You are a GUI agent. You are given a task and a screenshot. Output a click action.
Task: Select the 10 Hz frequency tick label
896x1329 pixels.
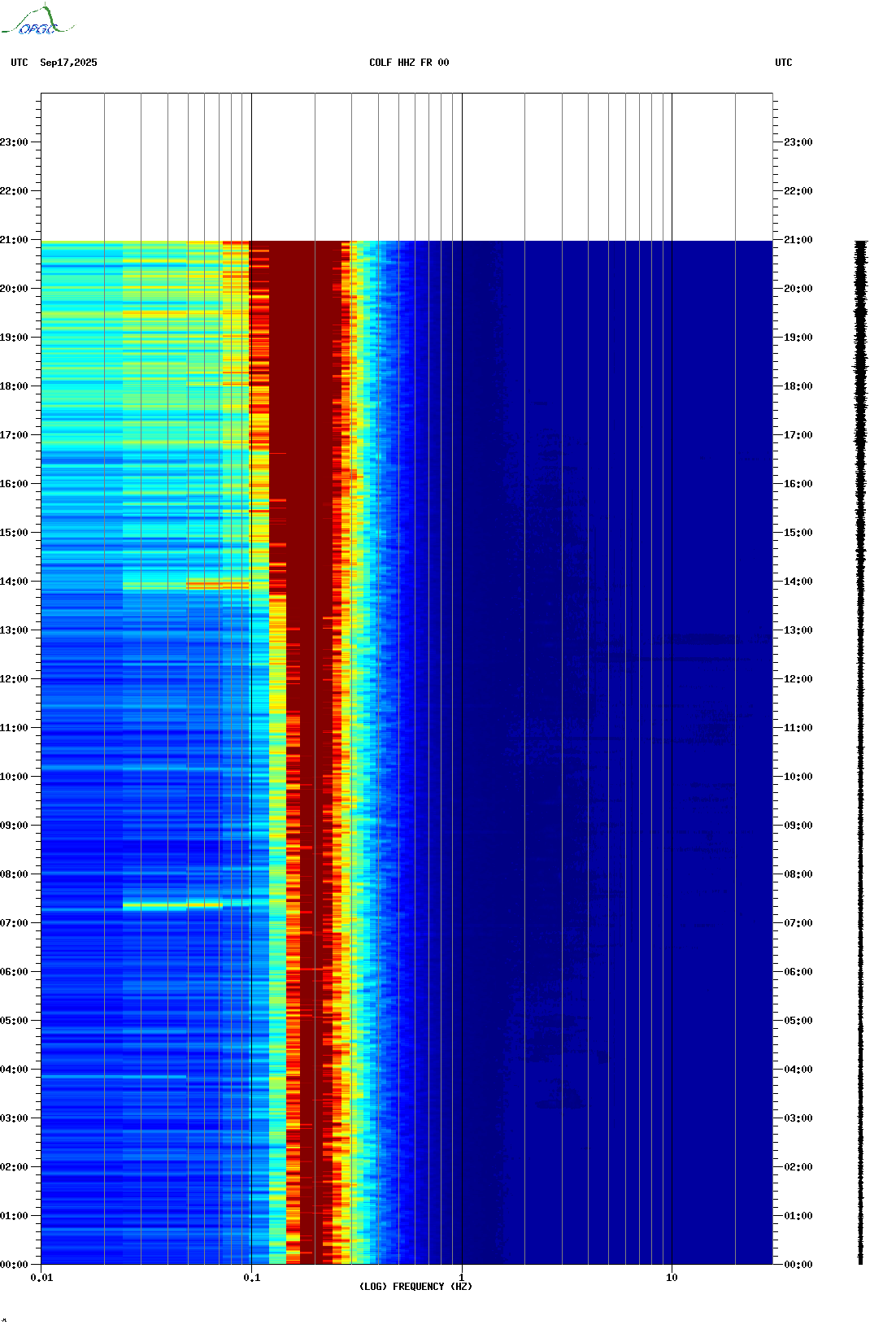pos(672,1278)
